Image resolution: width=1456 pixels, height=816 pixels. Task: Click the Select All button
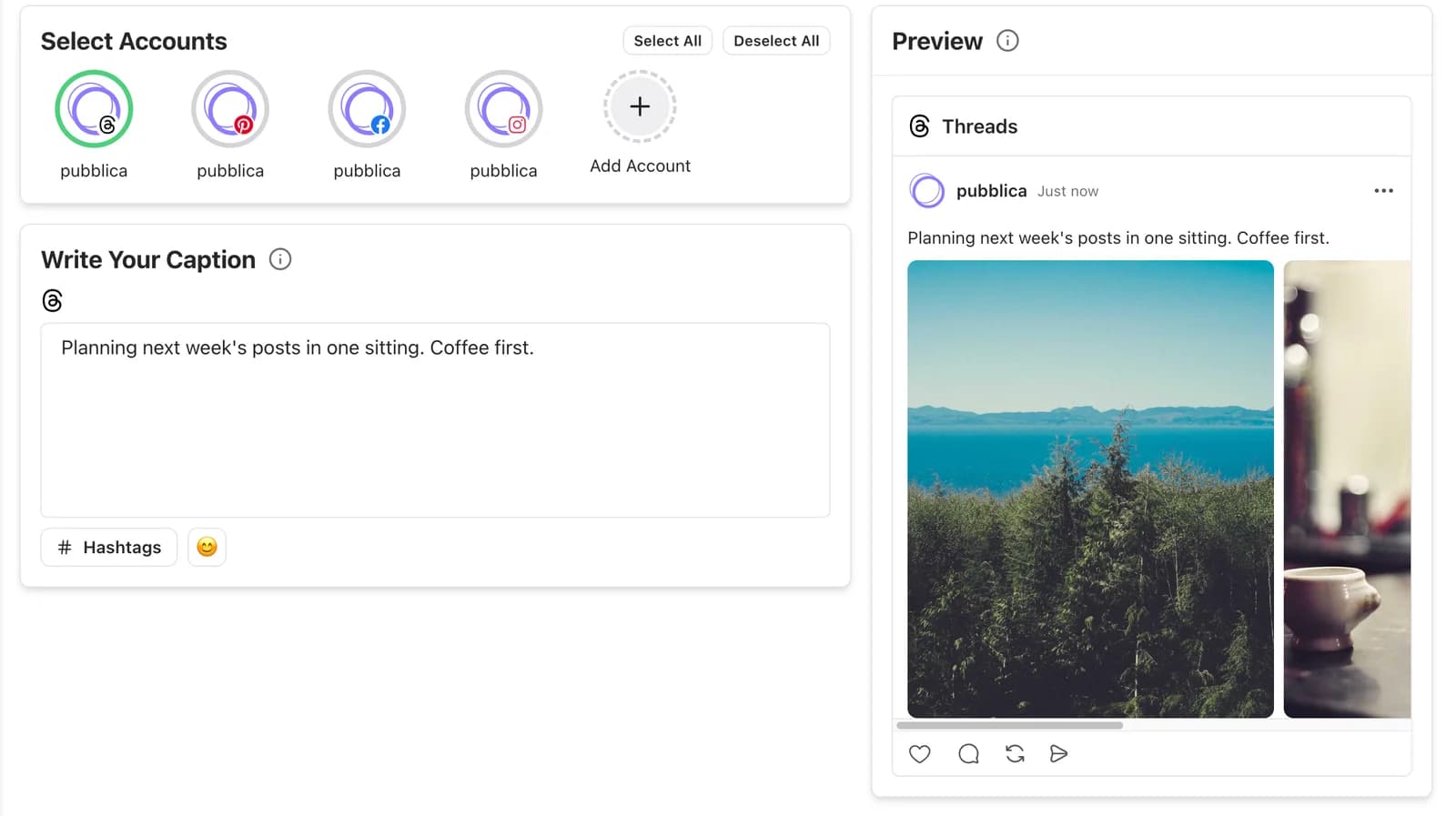(667, 41)
